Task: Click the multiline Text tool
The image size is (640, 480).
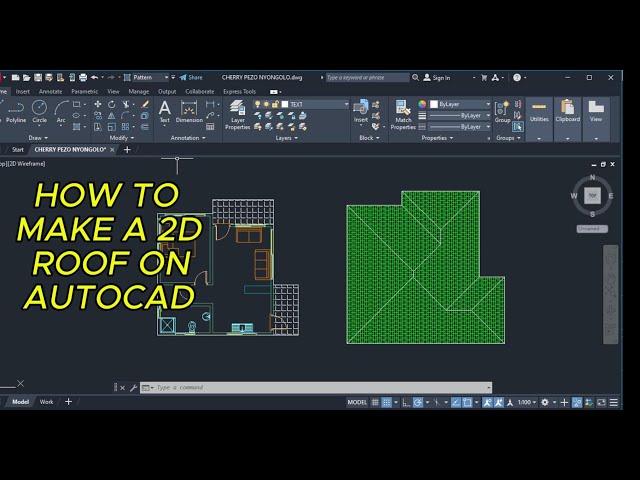Action: tap(164, 111)
